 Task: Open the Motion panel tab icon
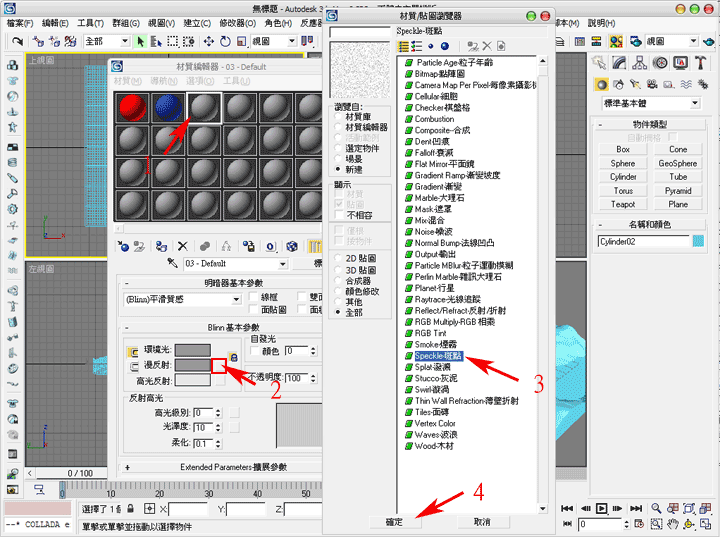[x=660, y=63]
